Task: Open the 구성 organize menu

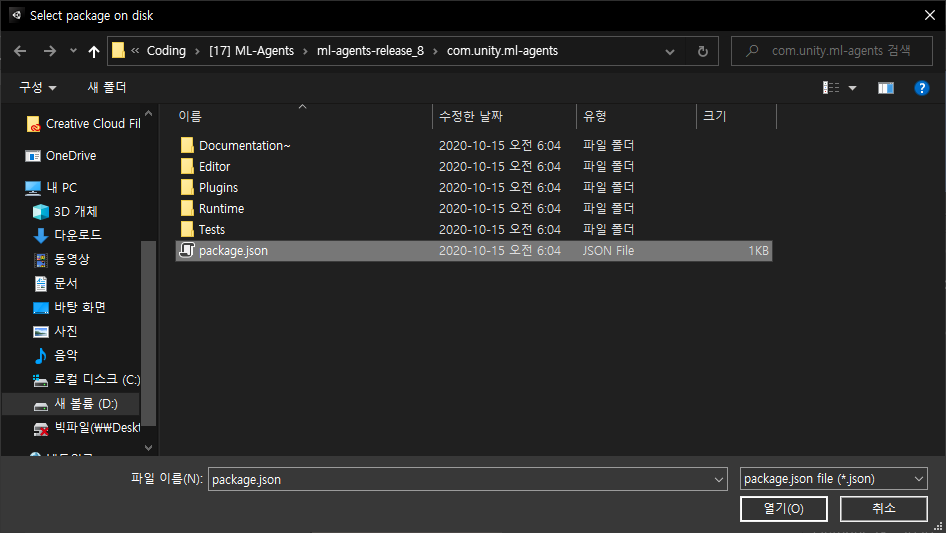Action: pos(37,88)
